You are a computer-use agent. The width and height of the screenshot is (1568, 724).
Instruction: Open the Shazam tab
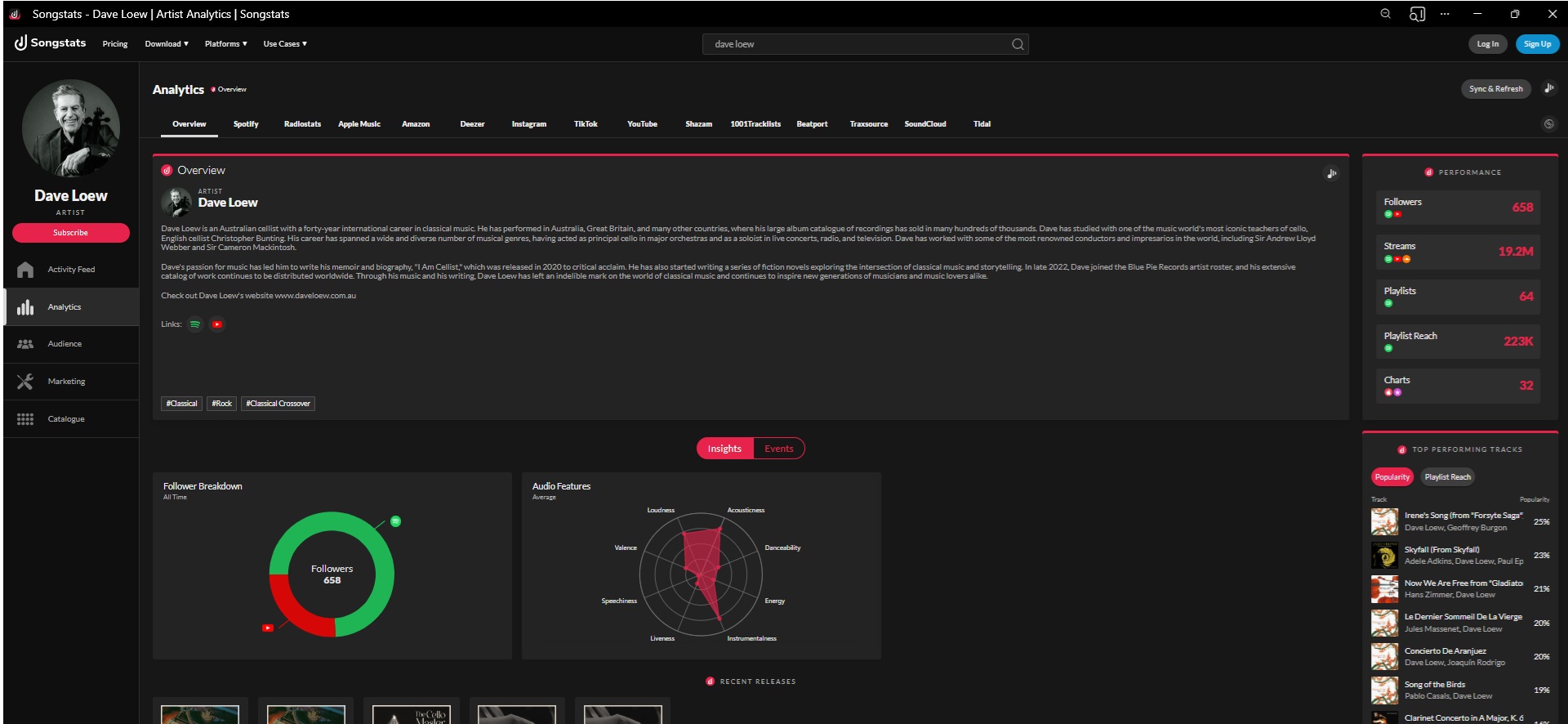click(x=698, y=124)
